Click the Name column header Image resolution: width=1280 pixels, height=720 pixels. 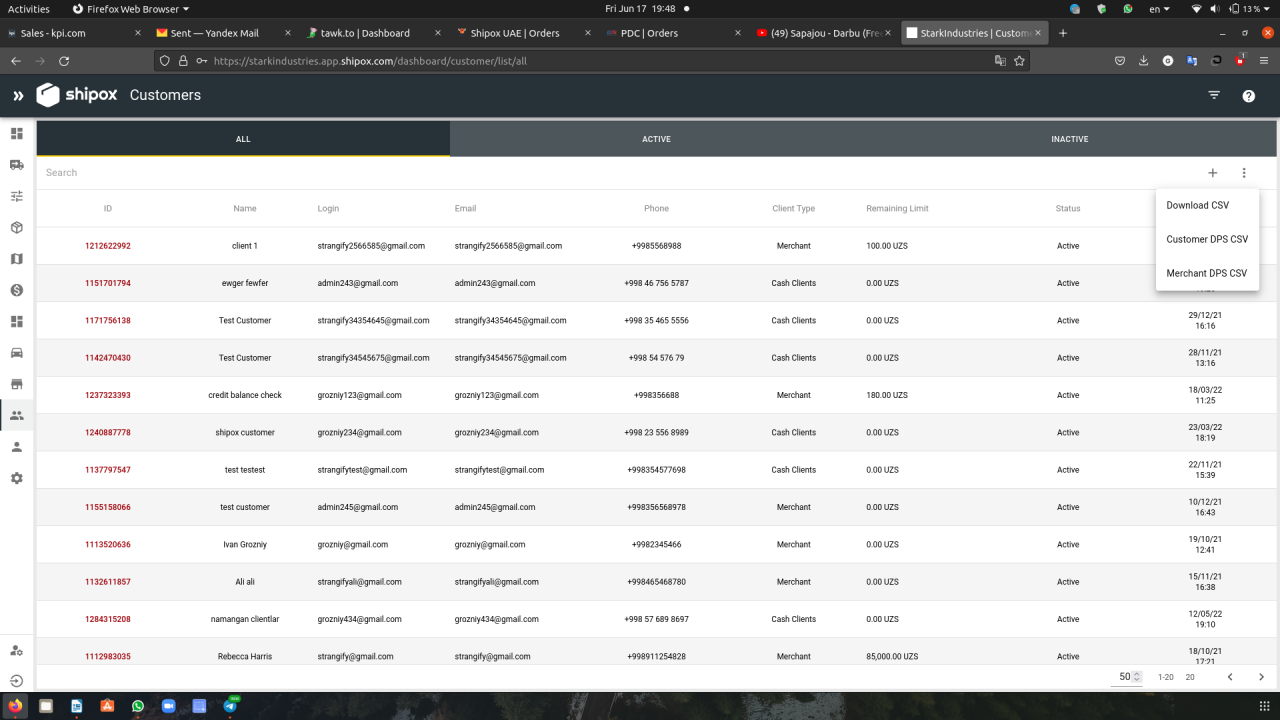245,209
